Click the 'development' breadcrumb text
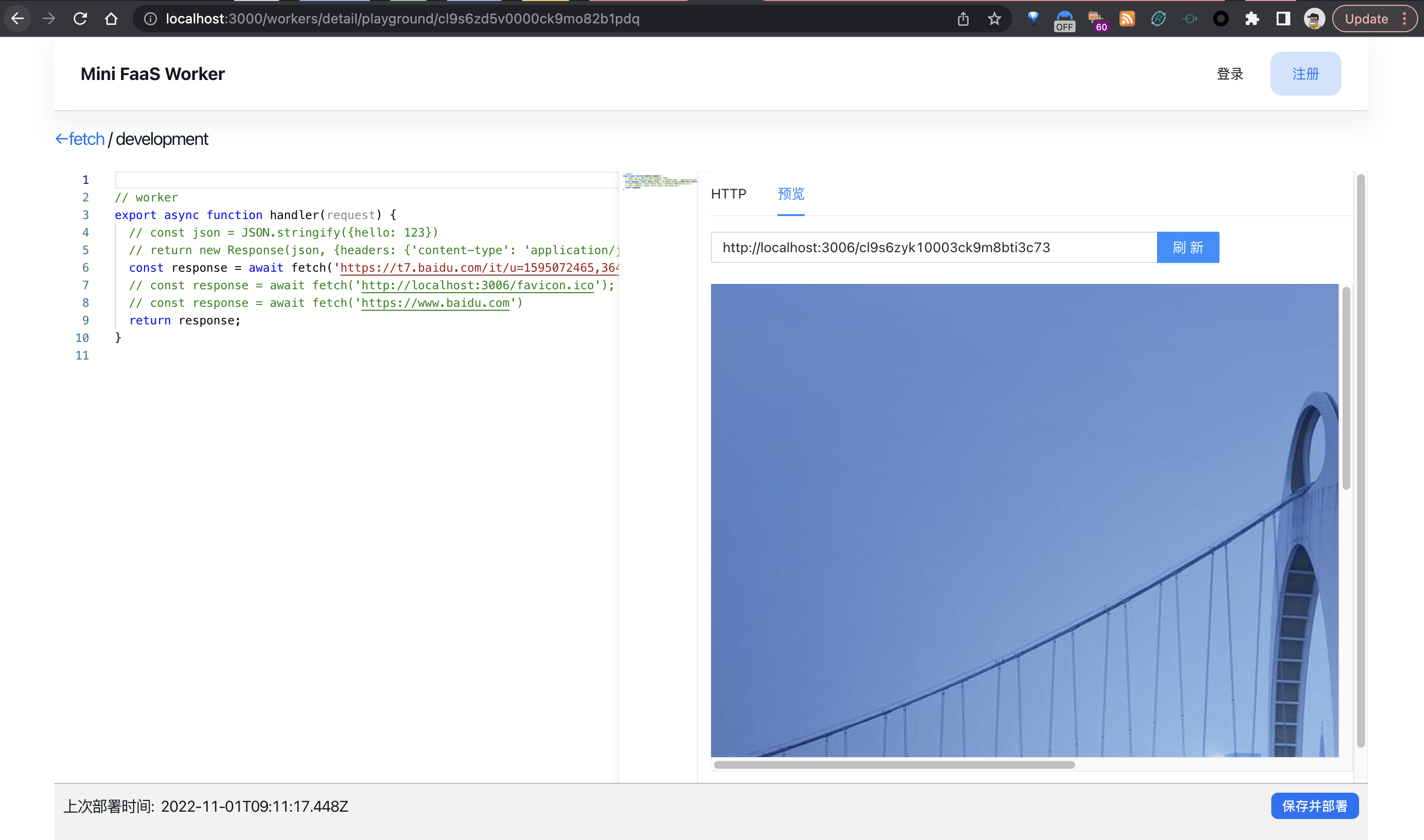Viewport: 1424px width, 840px height. tap(162, 139)
